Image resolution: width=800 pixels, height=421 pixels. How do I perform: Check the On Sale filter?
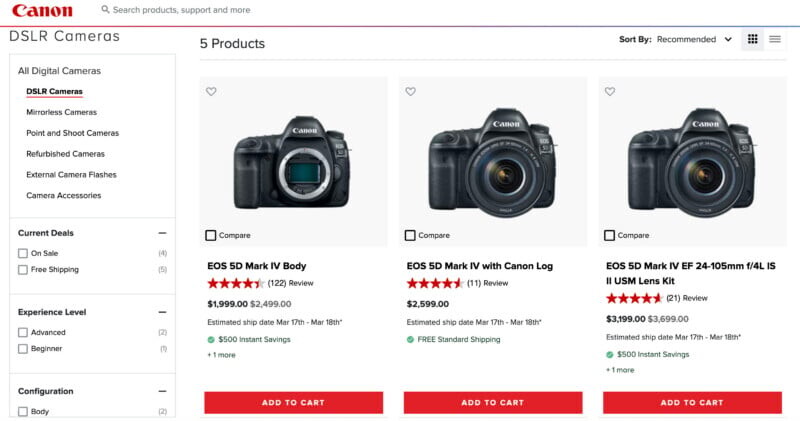(23, 253)
